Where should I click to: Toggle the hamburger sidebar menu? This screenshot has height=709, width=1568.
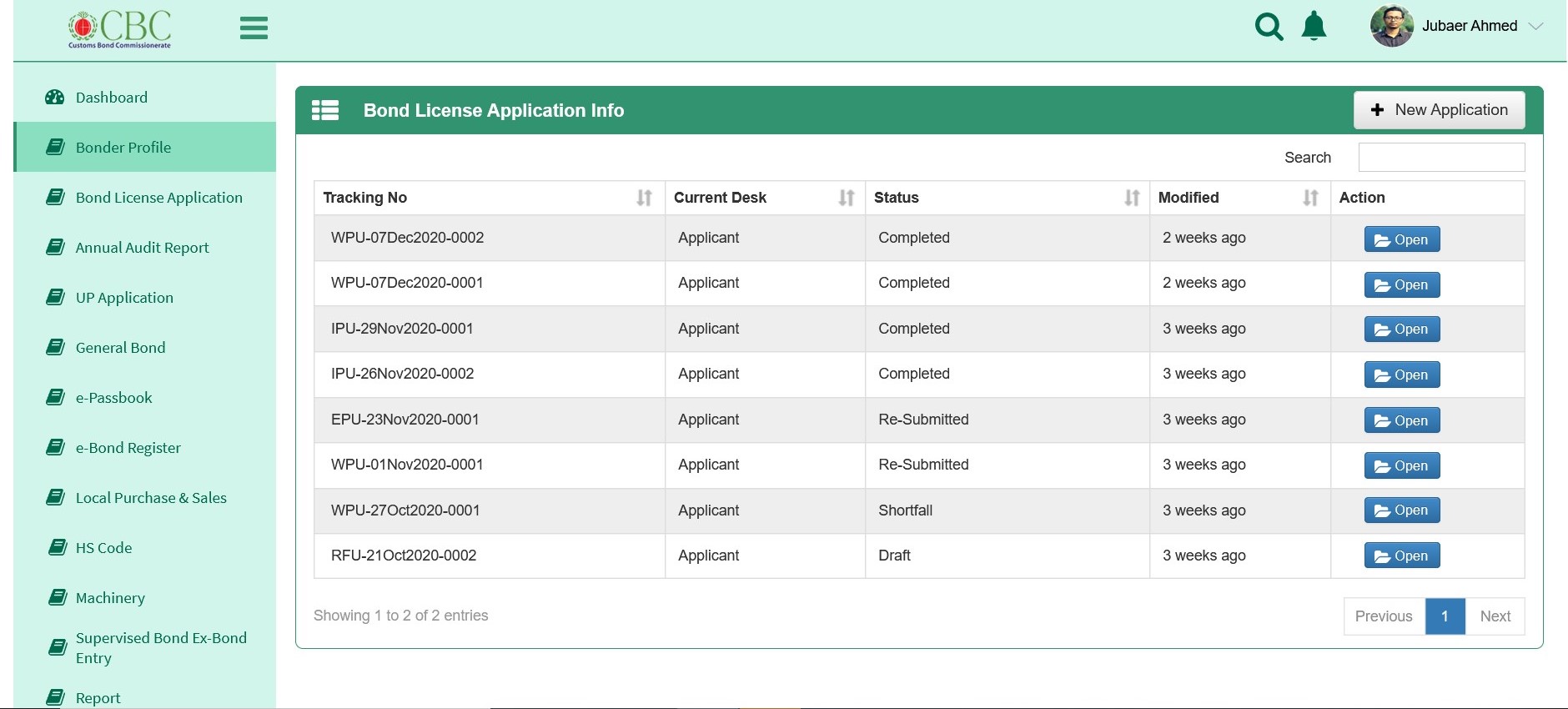(x=254, y=28)
